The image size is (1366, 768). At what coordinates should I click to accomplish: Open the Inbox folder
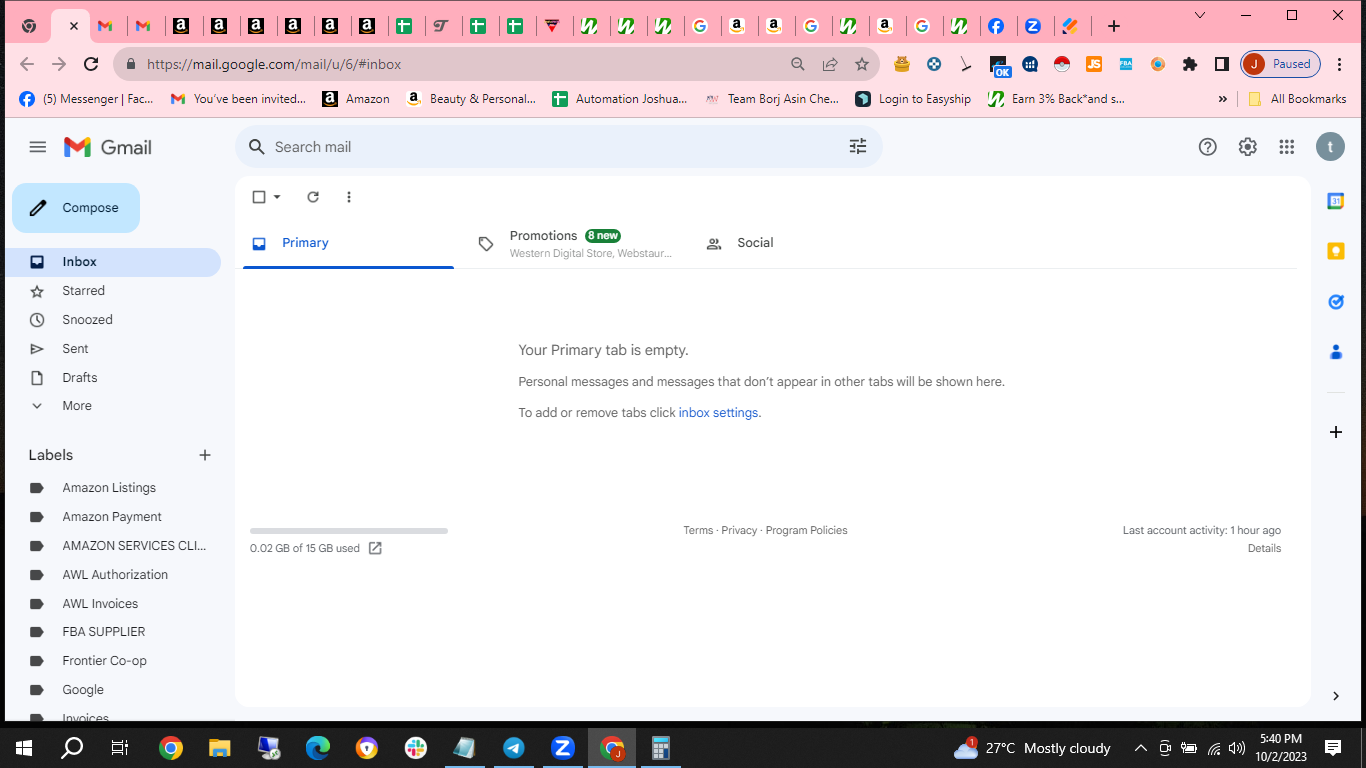(x=112, y=262)
